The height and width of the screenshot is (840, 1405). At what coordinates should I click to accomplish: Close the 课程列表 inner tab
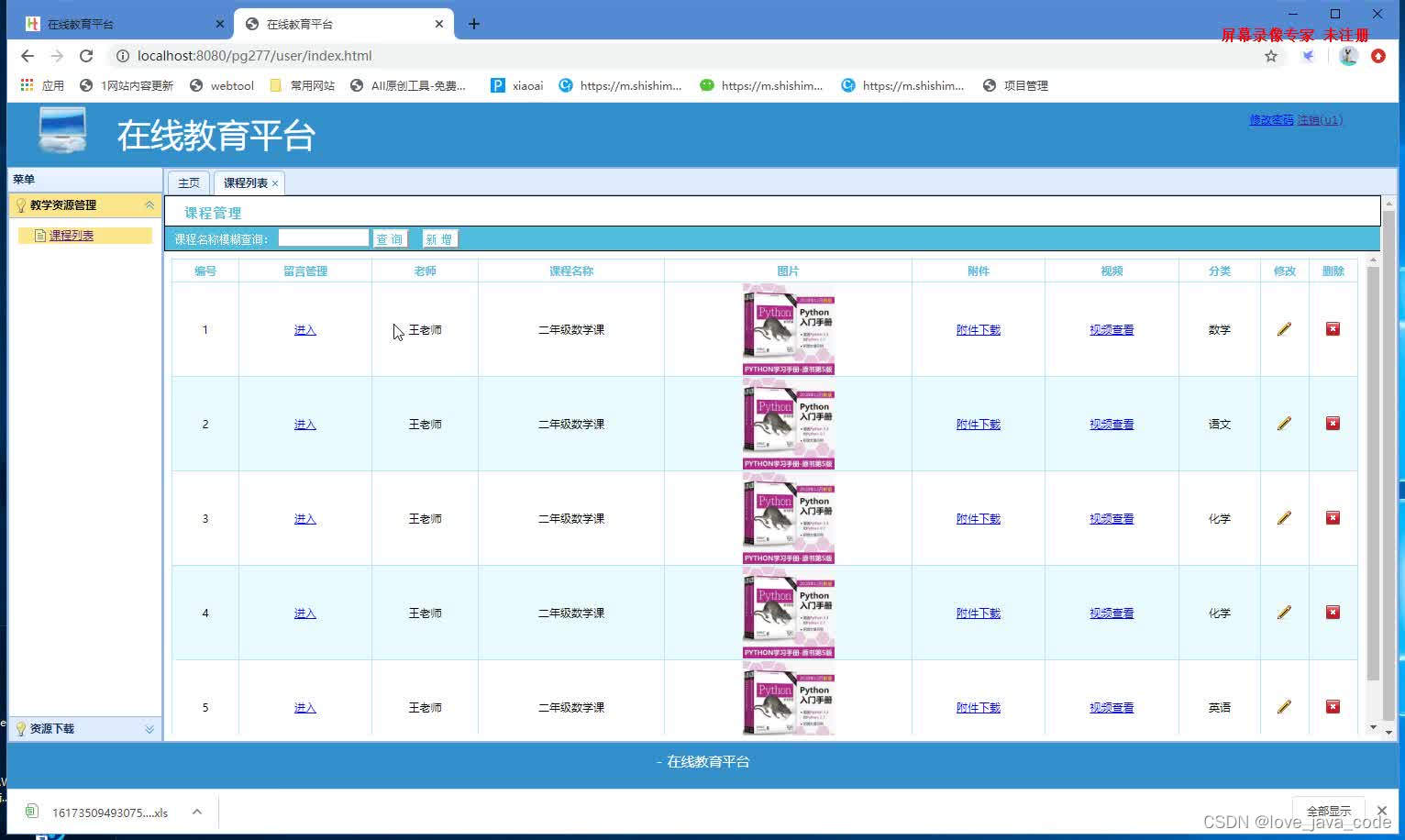point(275,183)
